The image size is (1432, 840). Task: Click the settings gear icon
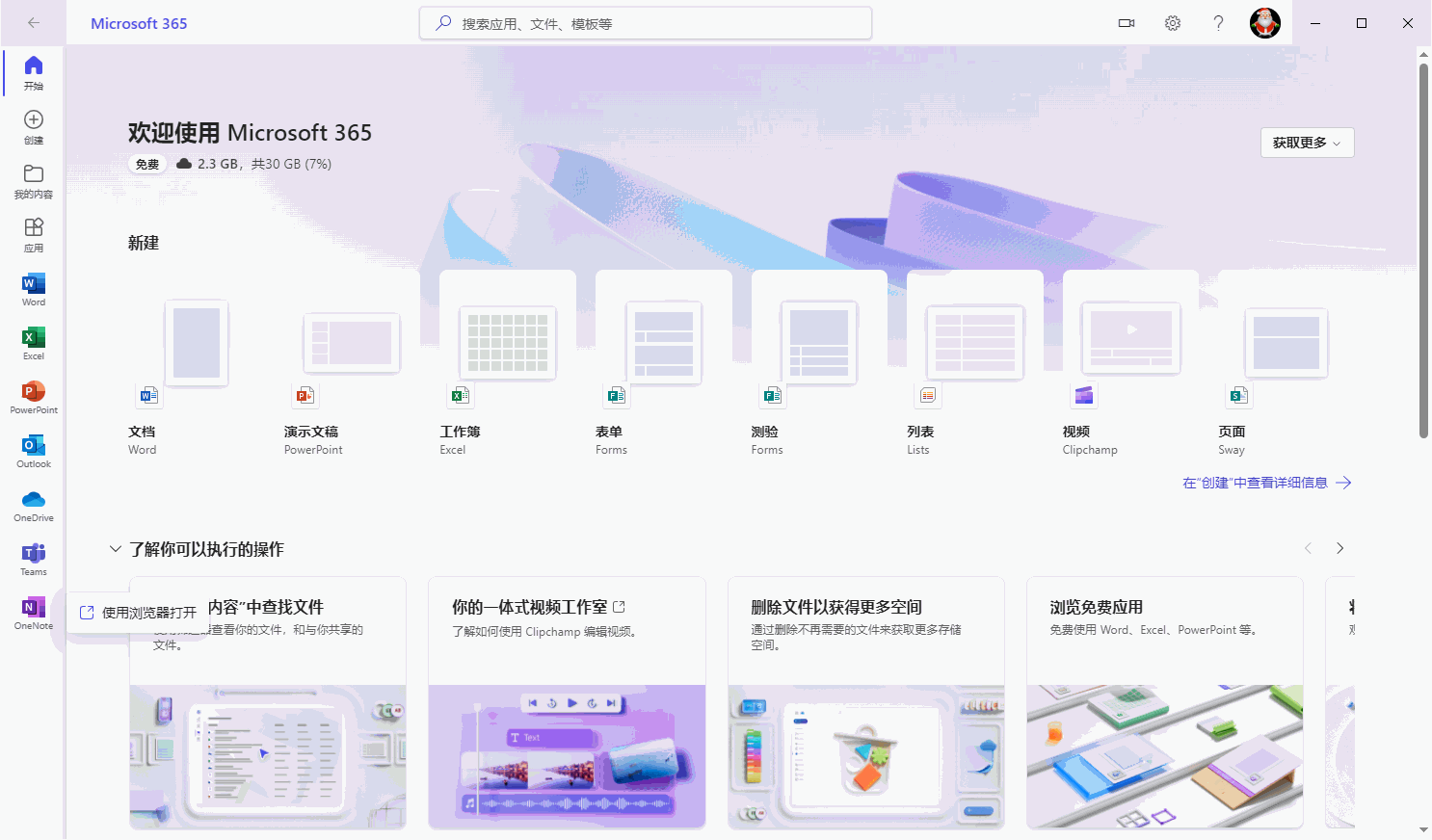1173,23
